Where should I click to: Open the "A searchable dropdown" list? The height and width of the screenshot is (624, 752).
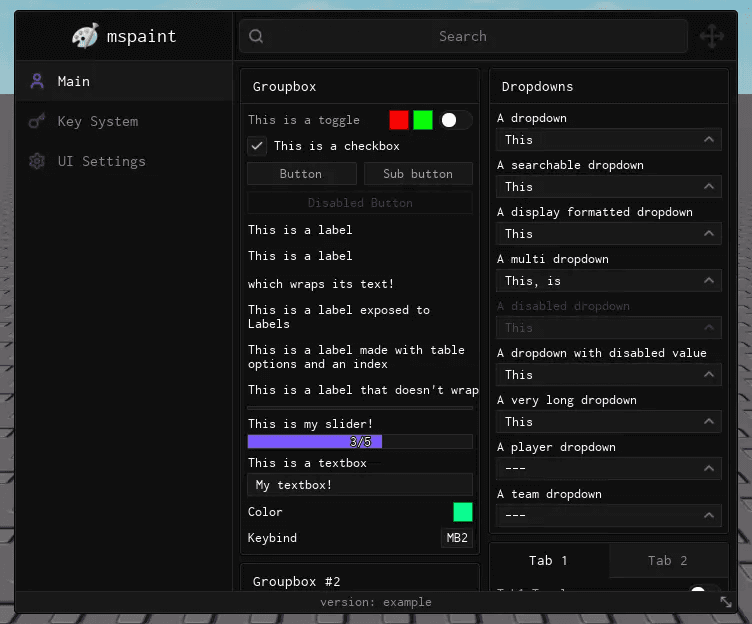pos(609,187)
